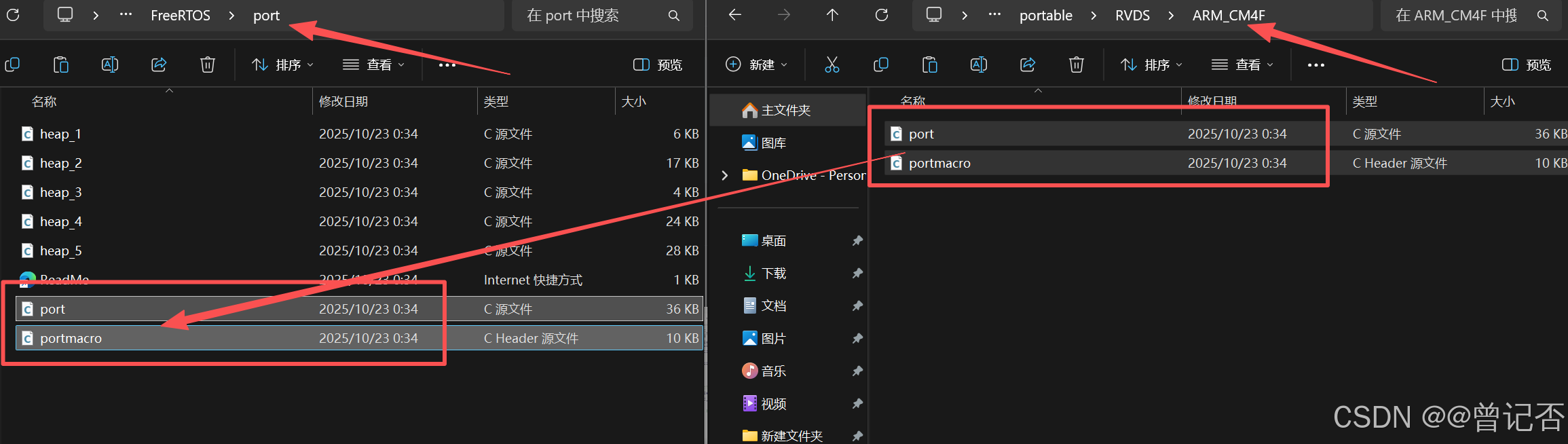
Task: Select heap_2 file in left window
Action: pos(359,163)
